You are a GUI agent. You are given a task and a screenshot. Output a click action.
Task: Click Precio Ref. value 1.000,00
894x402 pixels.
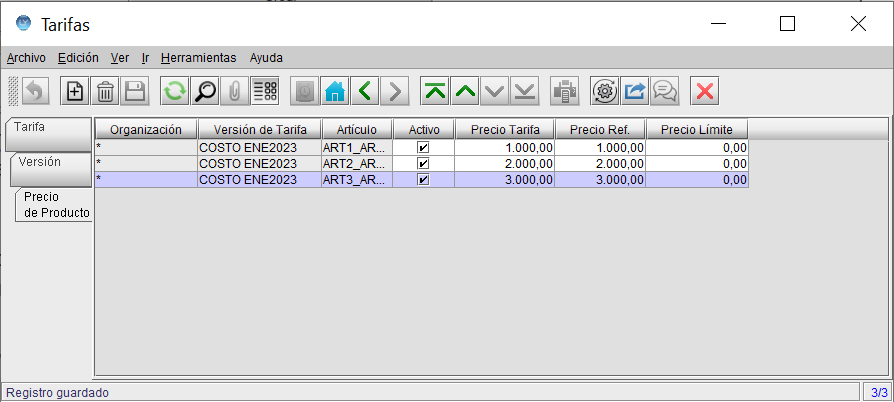(600, 148)
